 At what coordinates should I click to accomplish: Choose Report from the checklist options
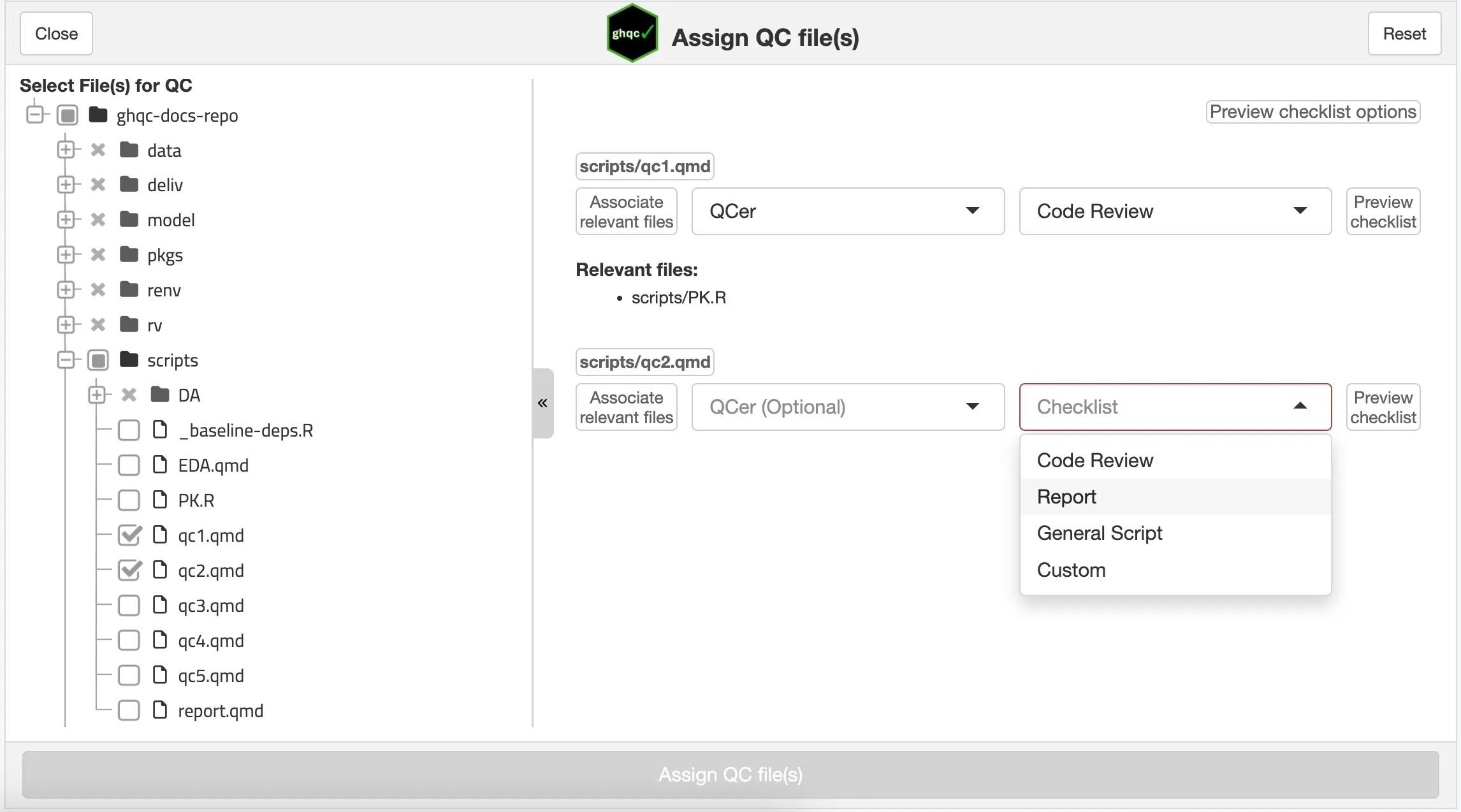(x=1066, y=497)
